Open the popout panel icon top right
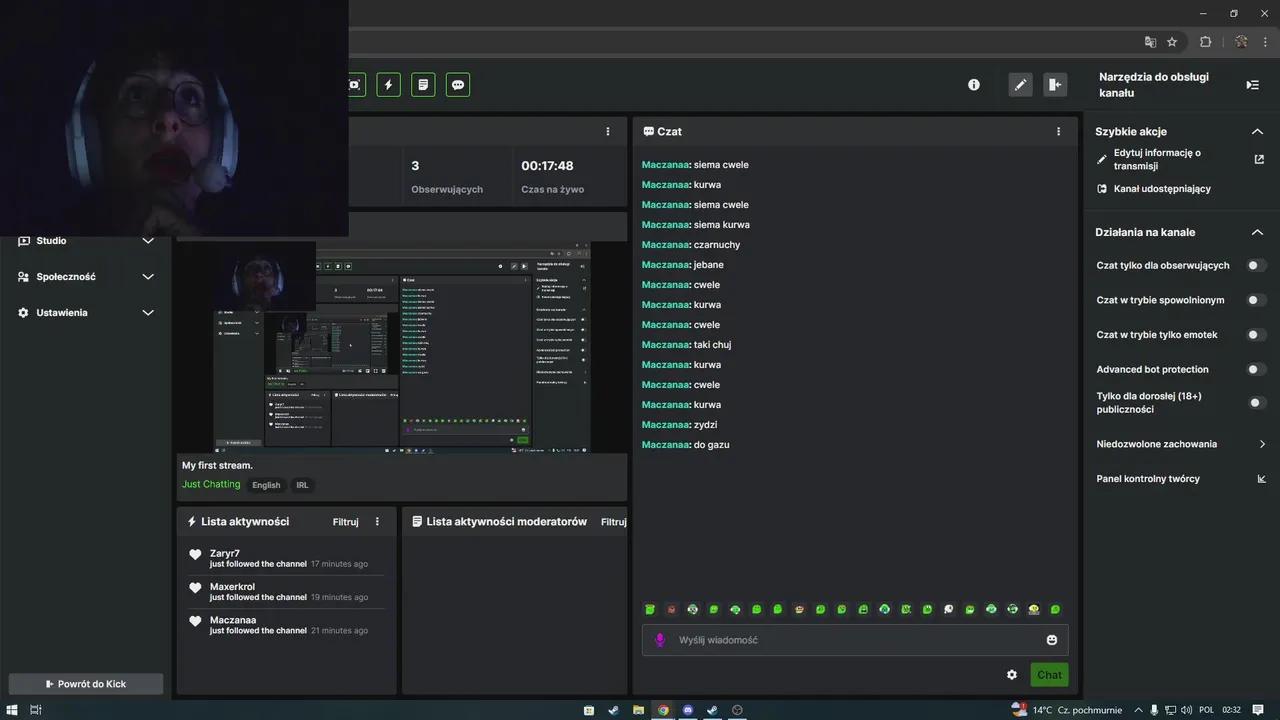 coord(1055,84)
